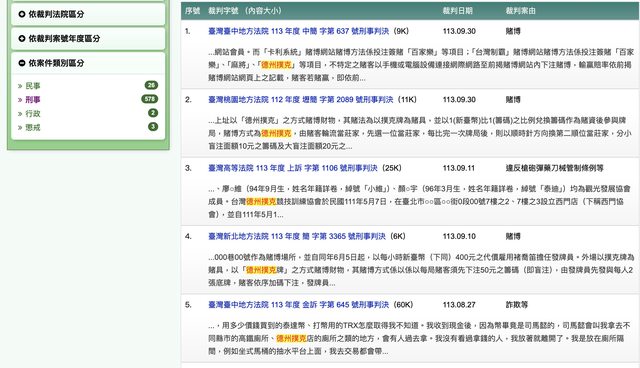This screenshot has height=368, width=640.
Task: Open 新北地方法院 113 年度簡字第 3365 號 judgment
Action: 297,237
